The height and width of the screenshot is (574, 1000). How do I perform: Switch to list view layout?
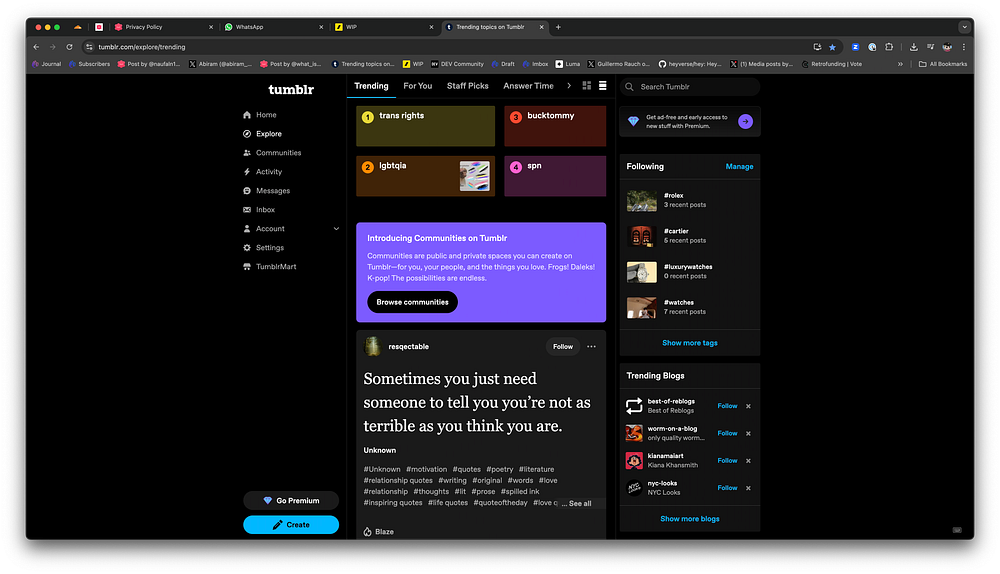pos(603,86)
